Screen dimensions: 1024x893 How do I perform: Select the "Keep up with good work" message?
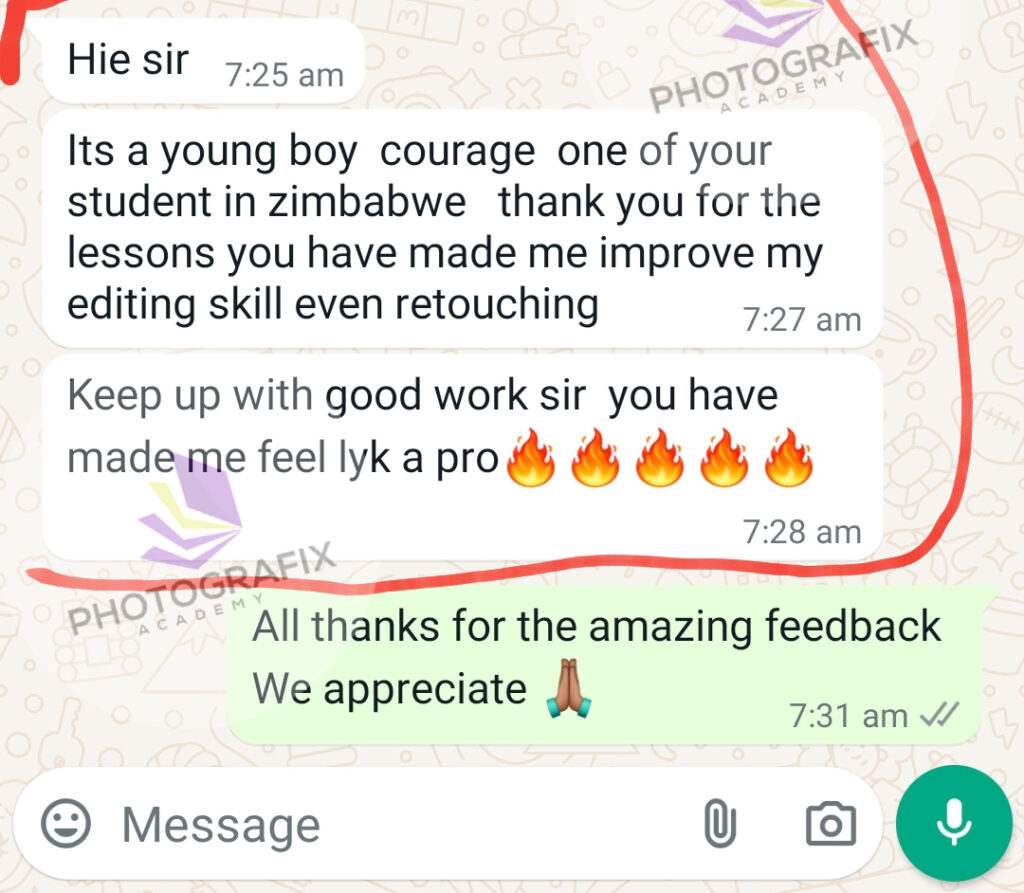pyautogui.click(x=462, y=458)
